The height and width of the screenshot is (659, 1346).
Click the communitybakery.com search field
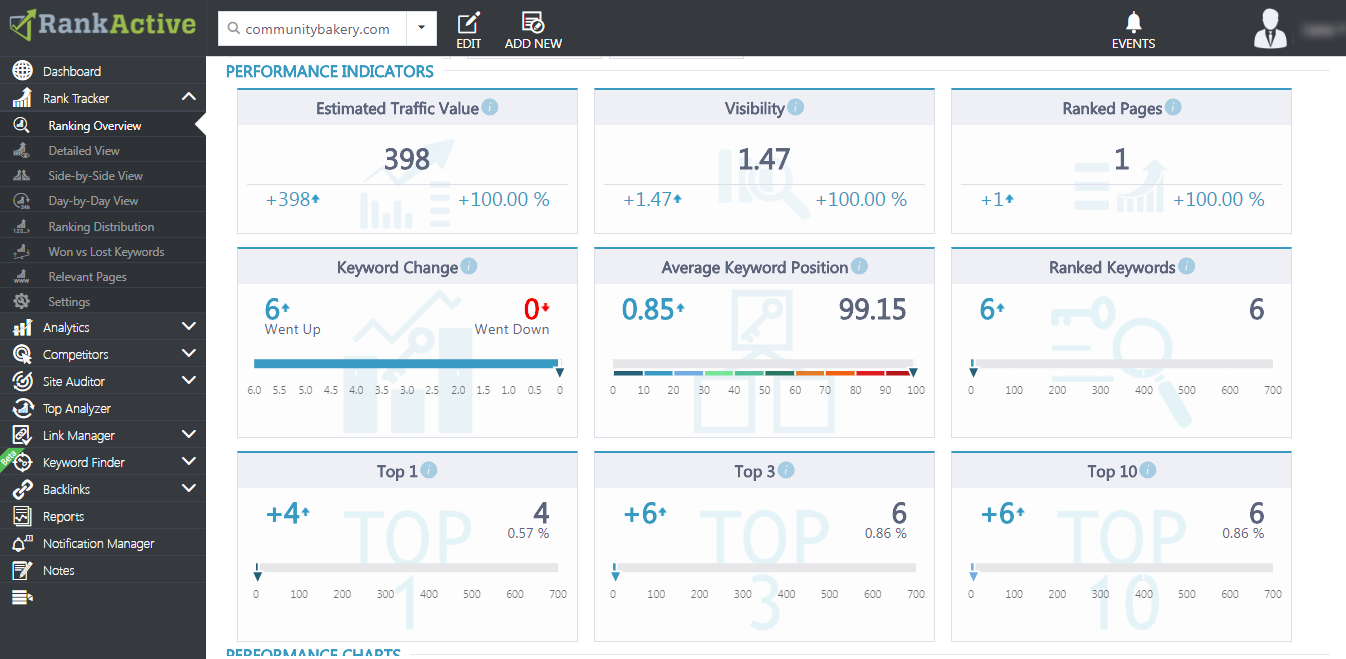point(313,28)
